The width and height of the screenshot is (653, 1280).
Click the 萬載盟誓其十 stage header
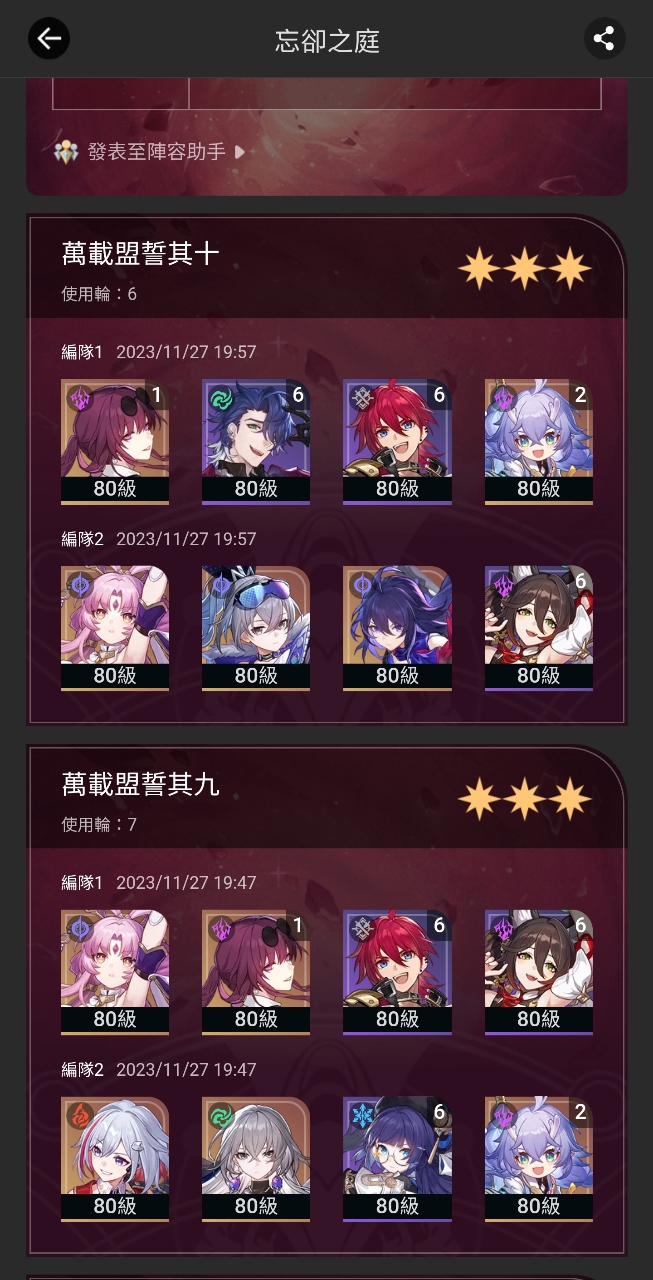coord(141,254)
